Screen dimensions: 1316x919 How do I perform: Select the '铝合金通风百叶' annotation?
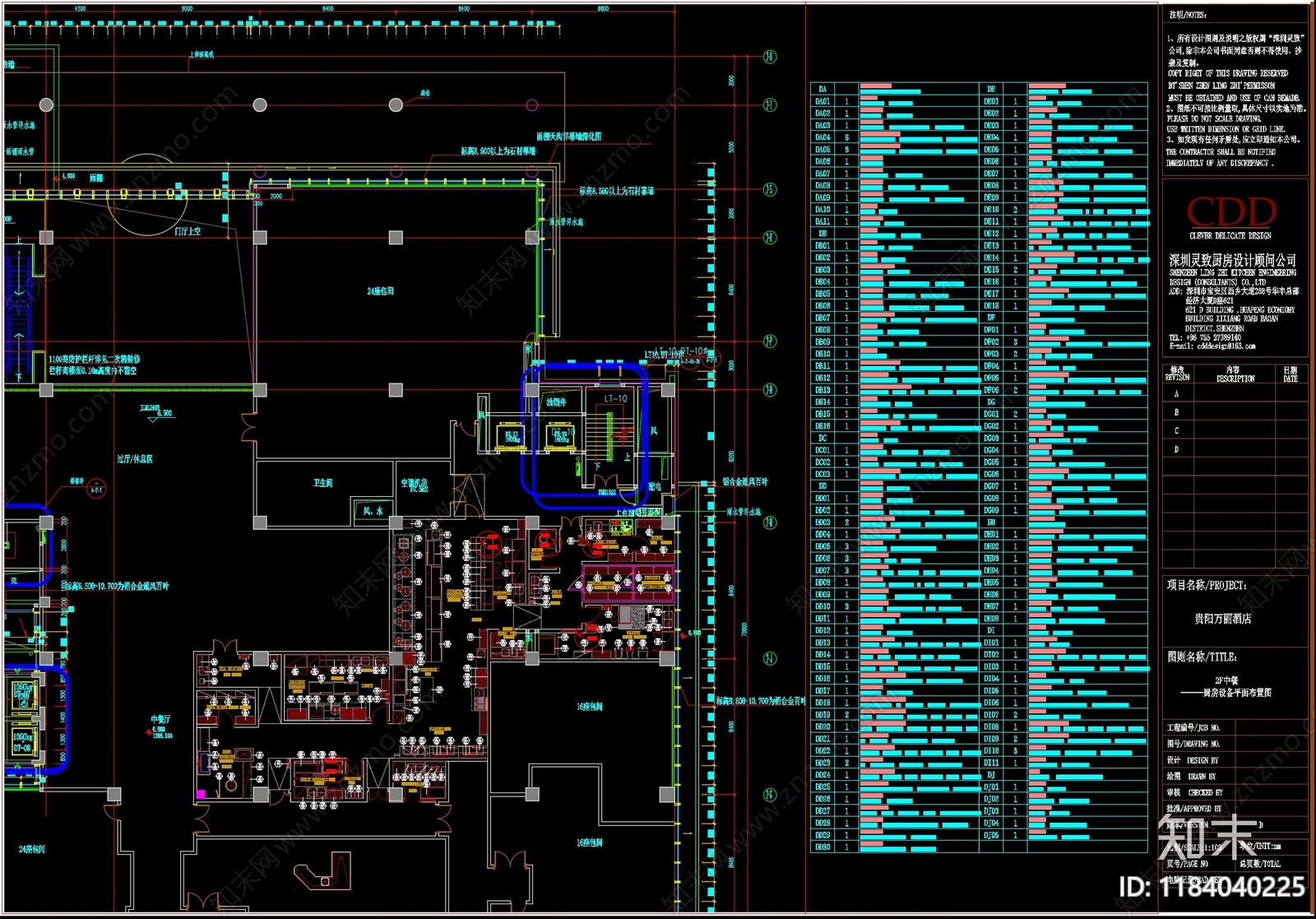tap(745, 482)
